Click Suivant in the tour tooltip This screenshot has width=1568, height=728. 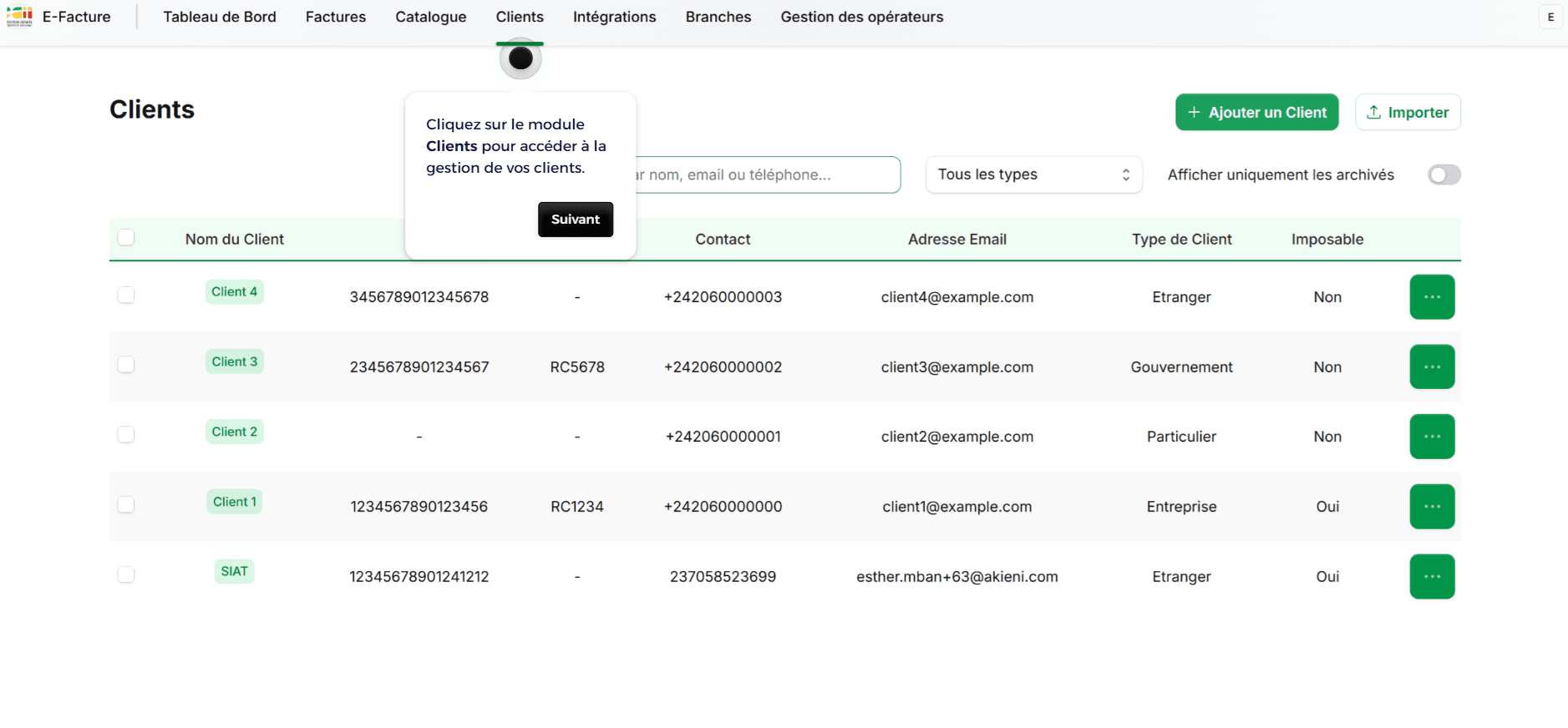tap(576, 220)
